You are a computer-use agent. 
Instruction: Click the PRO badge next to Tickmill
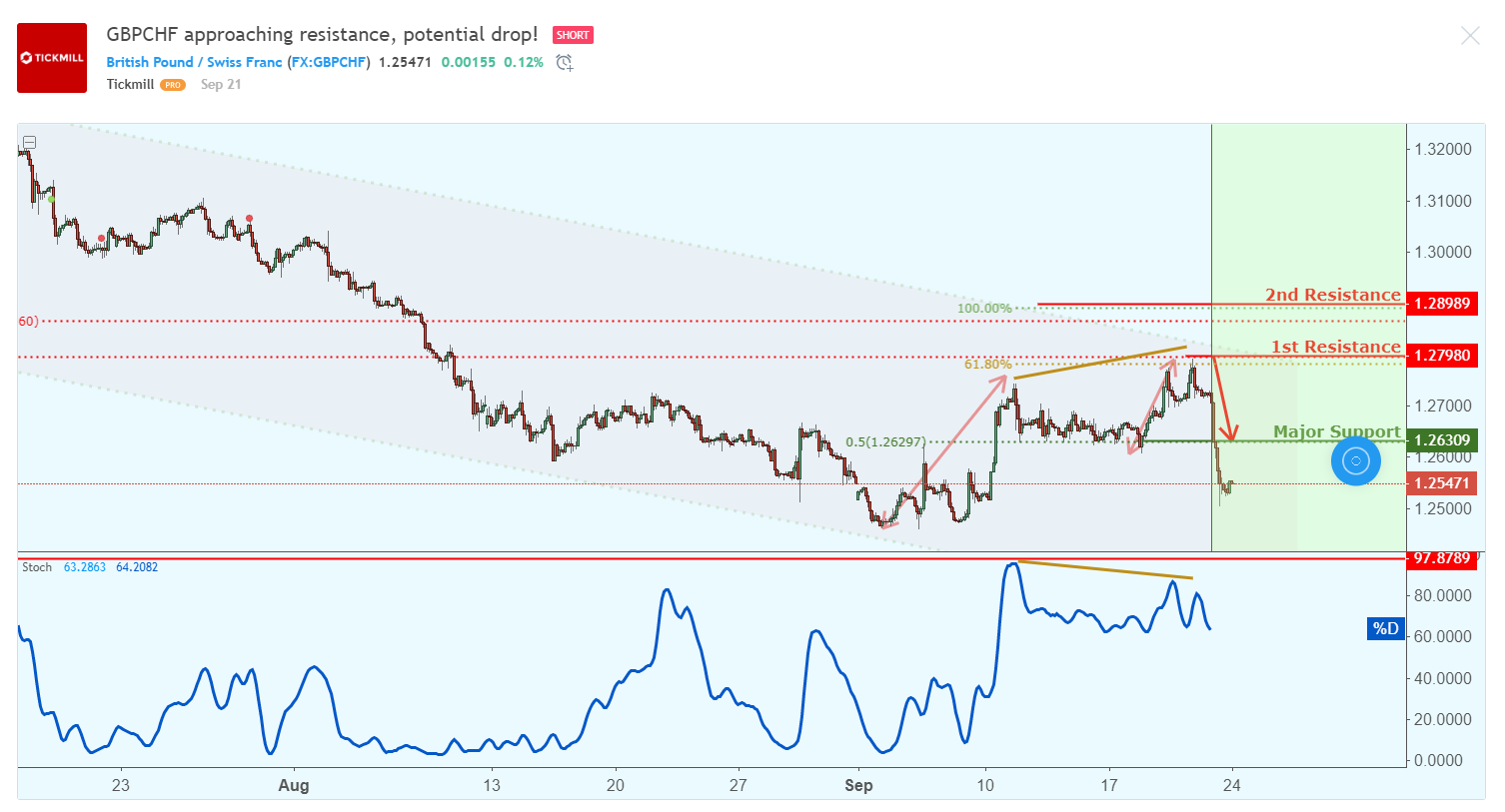173,85
